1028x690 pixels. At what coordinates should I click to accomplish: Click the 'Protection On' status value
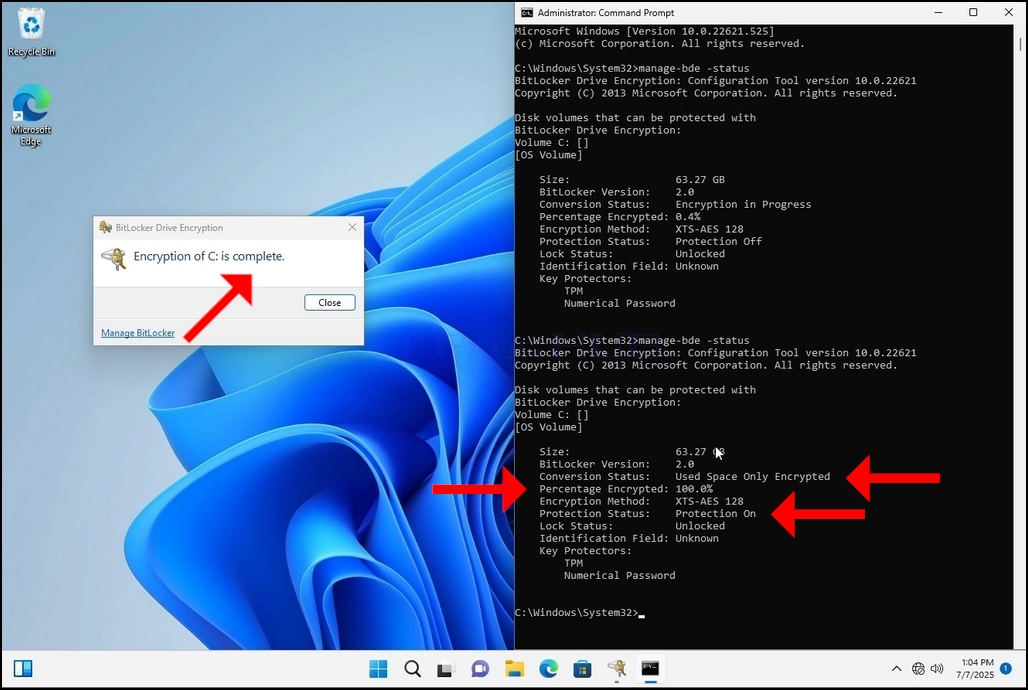715,514
